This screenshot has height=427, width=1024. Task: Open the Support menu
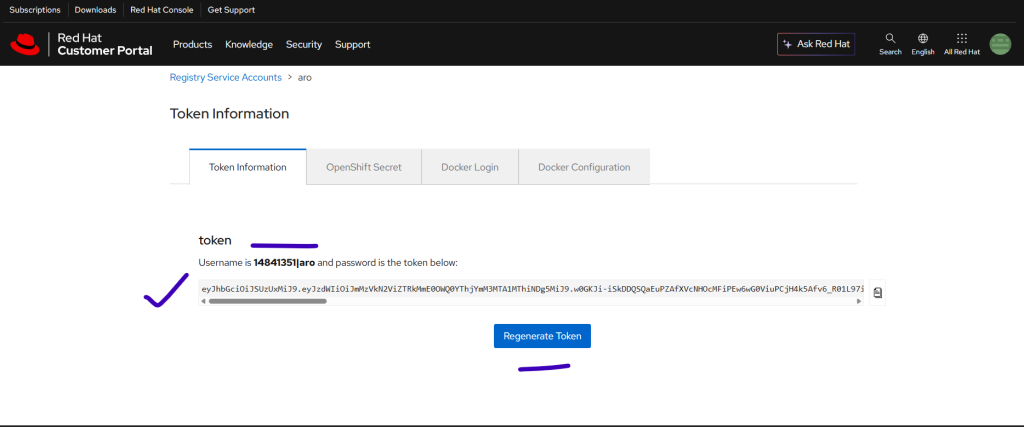[352, 44]
